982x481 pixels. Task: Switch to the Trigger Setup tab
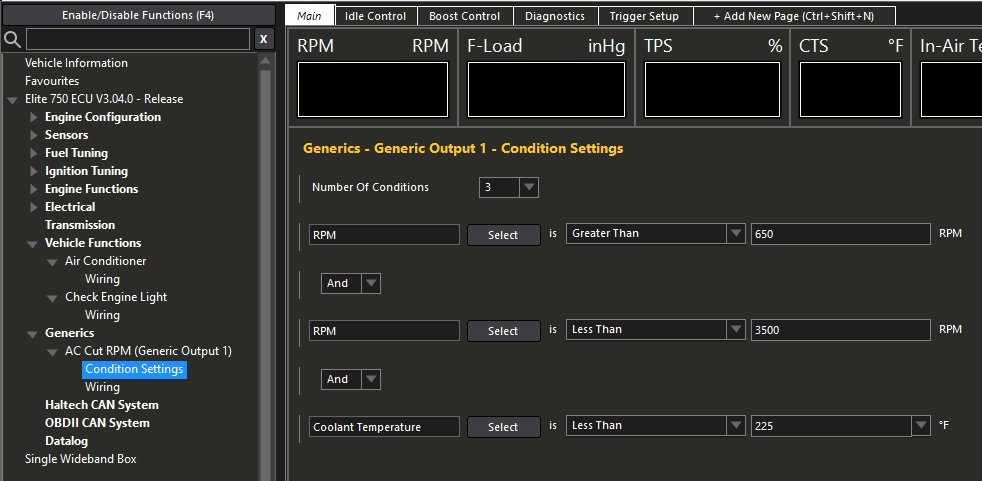coord(644,16)
